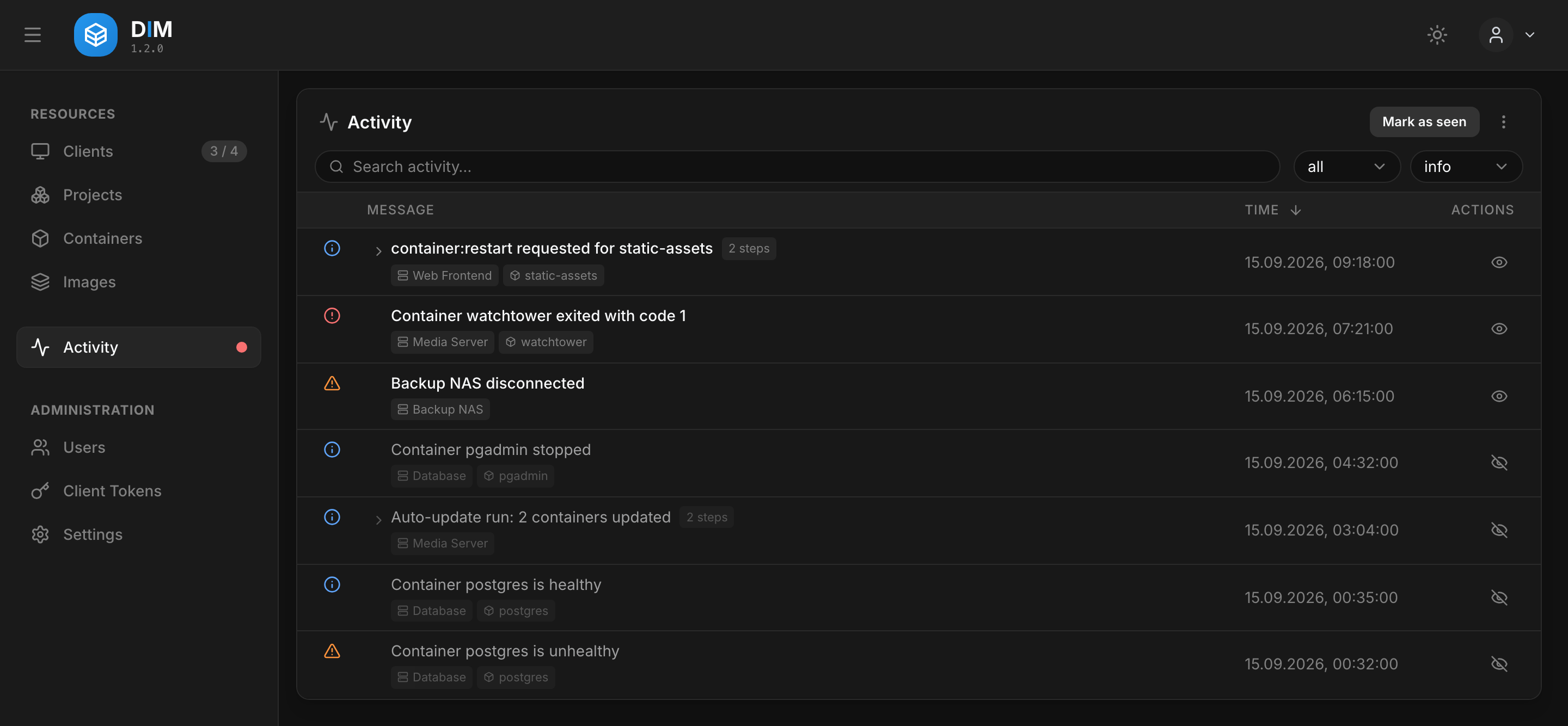This screenshot has width=1568, height=726.
Task: Focus the Search activity field
Action: coord(797,167)
